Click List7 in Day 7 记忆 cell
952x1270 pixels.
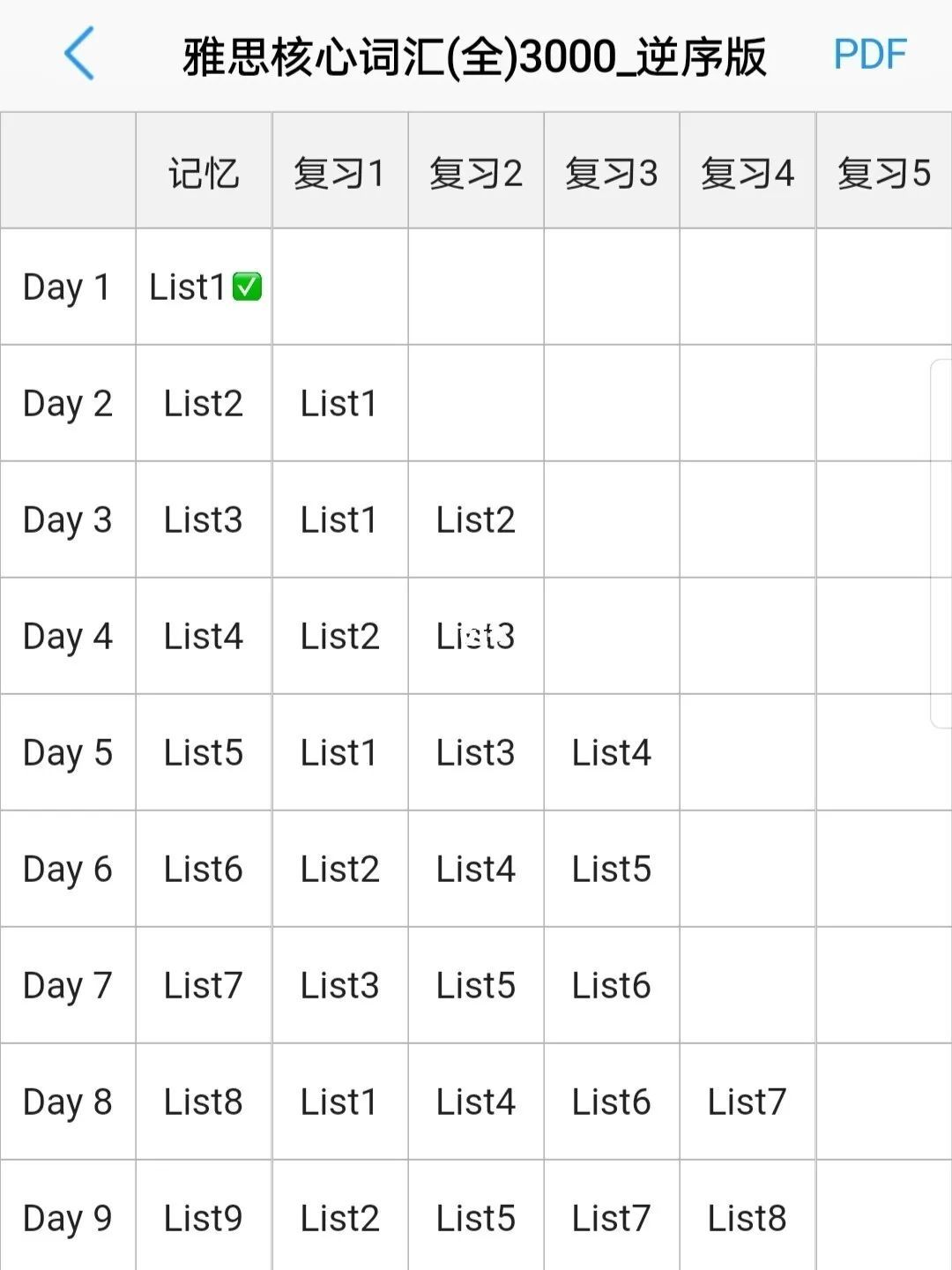point(204,985)
